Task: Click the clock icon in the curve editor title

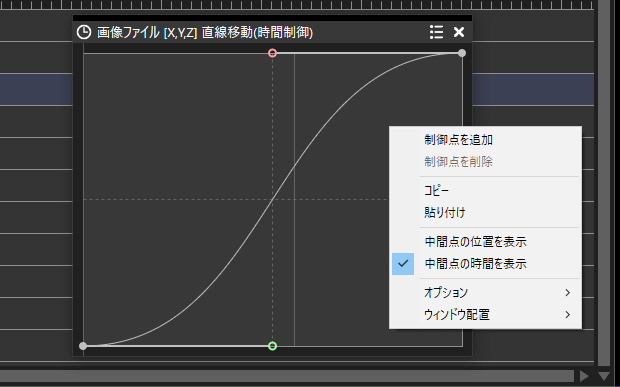Action: click(x=83, y=32)
